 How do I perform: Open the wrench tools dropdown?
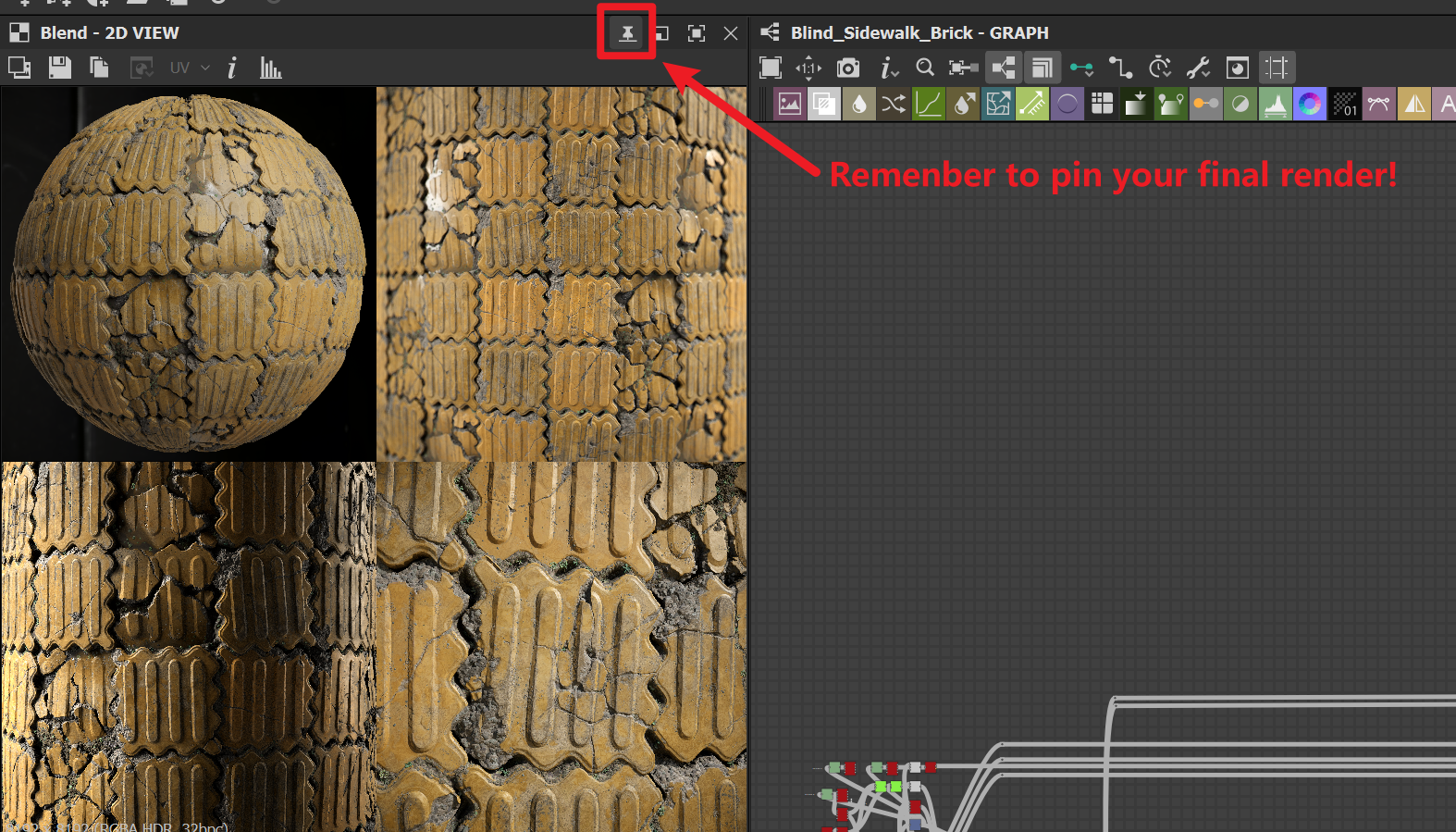click(x=1199, y=68)
